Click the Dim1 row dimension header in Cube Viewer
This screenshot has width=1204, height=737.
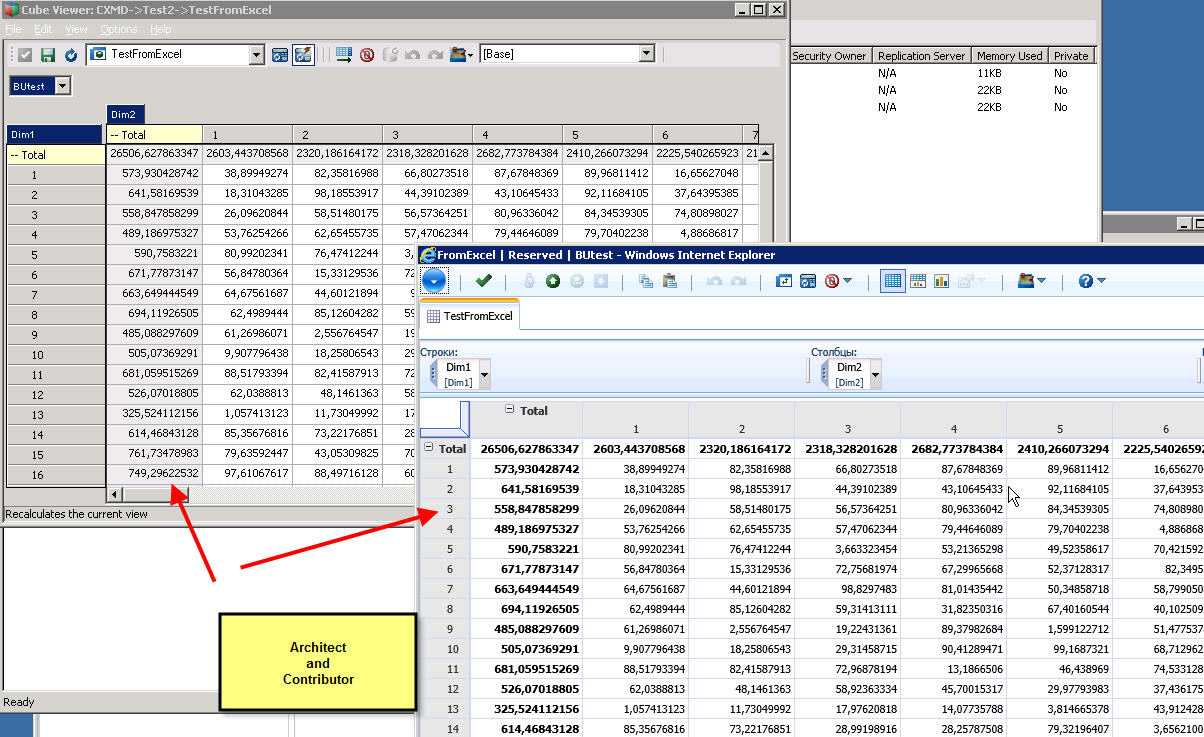pos(54,134)
